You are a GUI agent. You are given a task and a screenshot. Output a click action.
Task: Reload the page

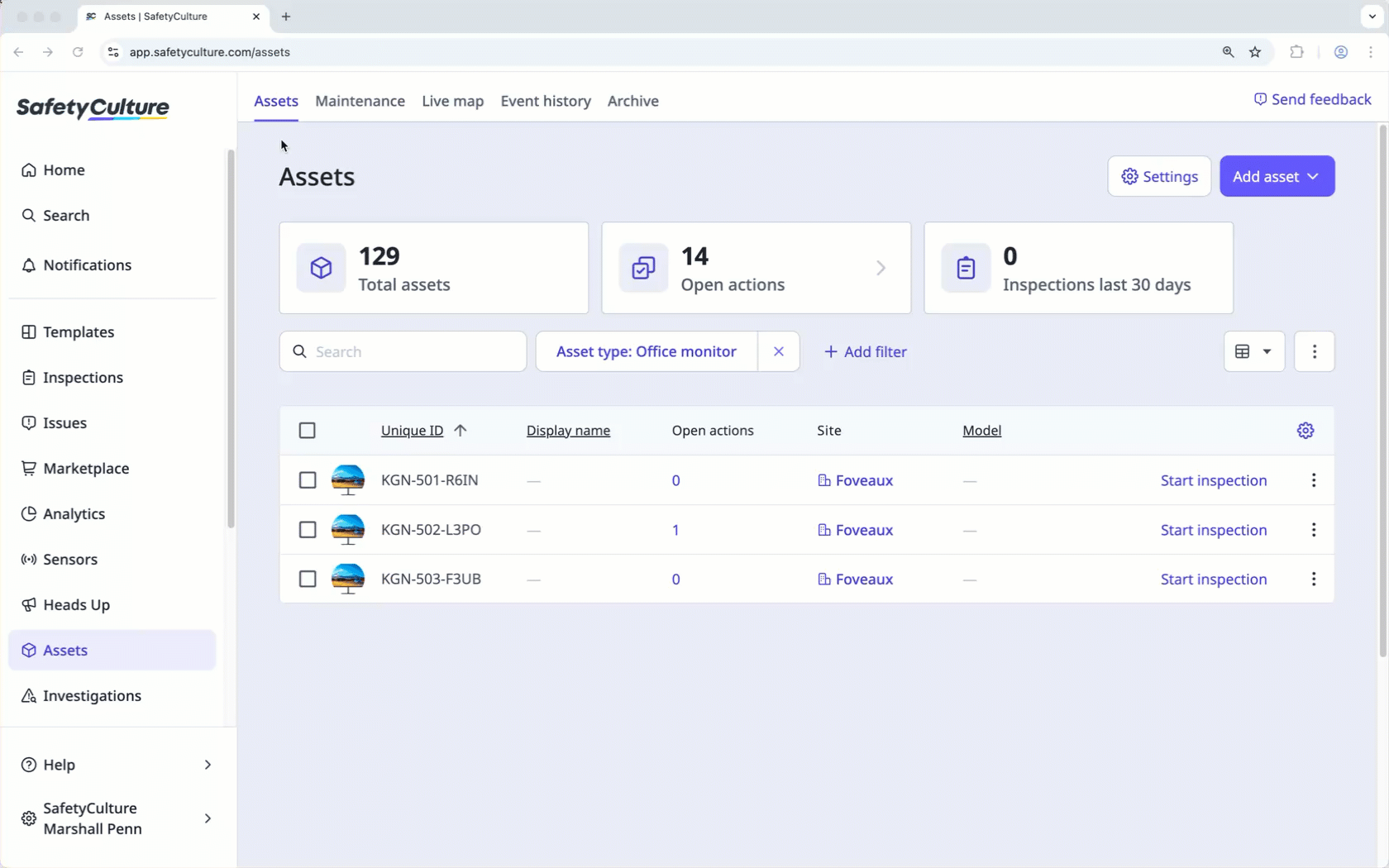pos(78,52)
